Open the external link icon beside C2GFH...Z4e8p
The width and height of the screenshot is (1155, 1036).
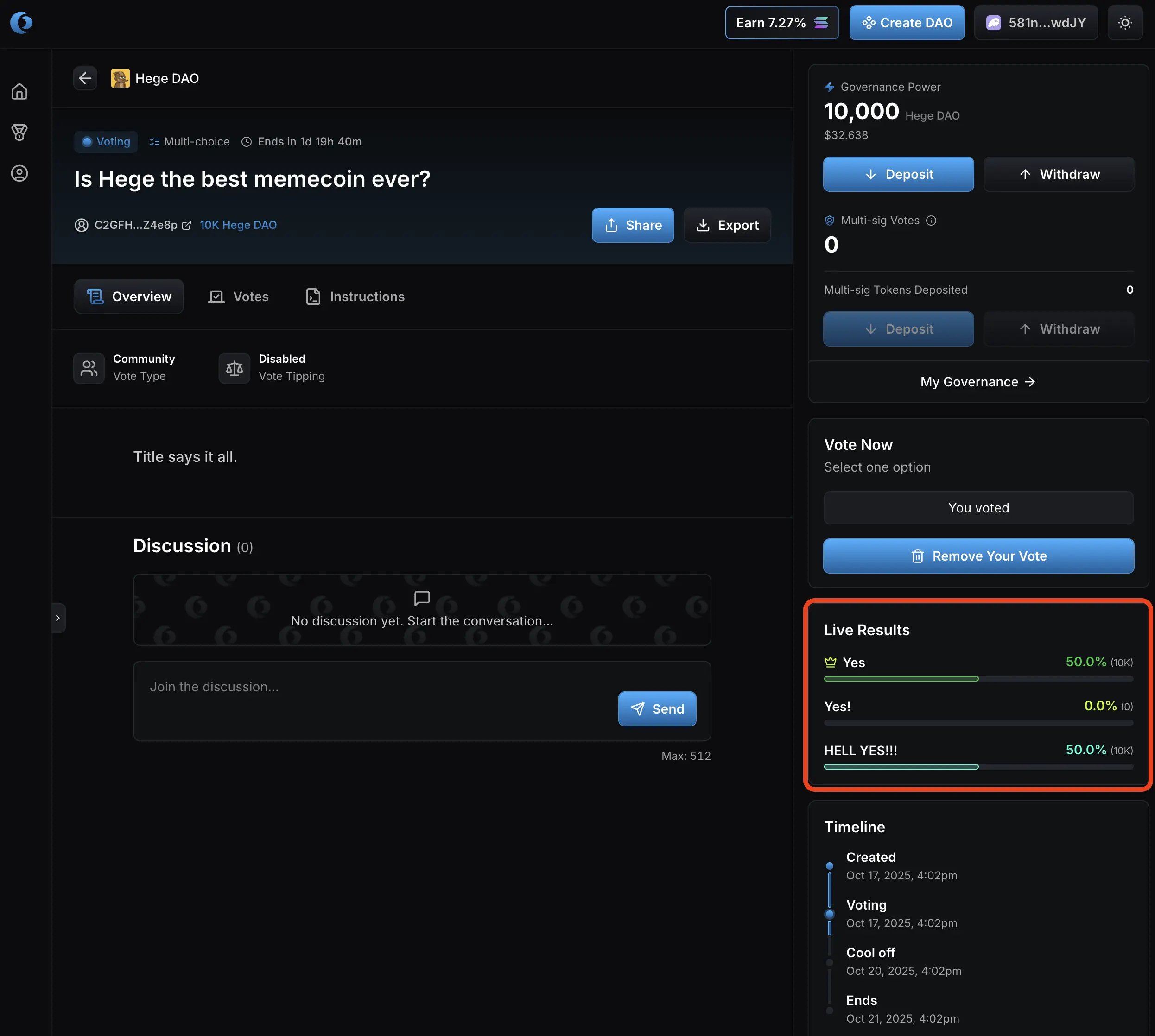[x=186, y=226]
